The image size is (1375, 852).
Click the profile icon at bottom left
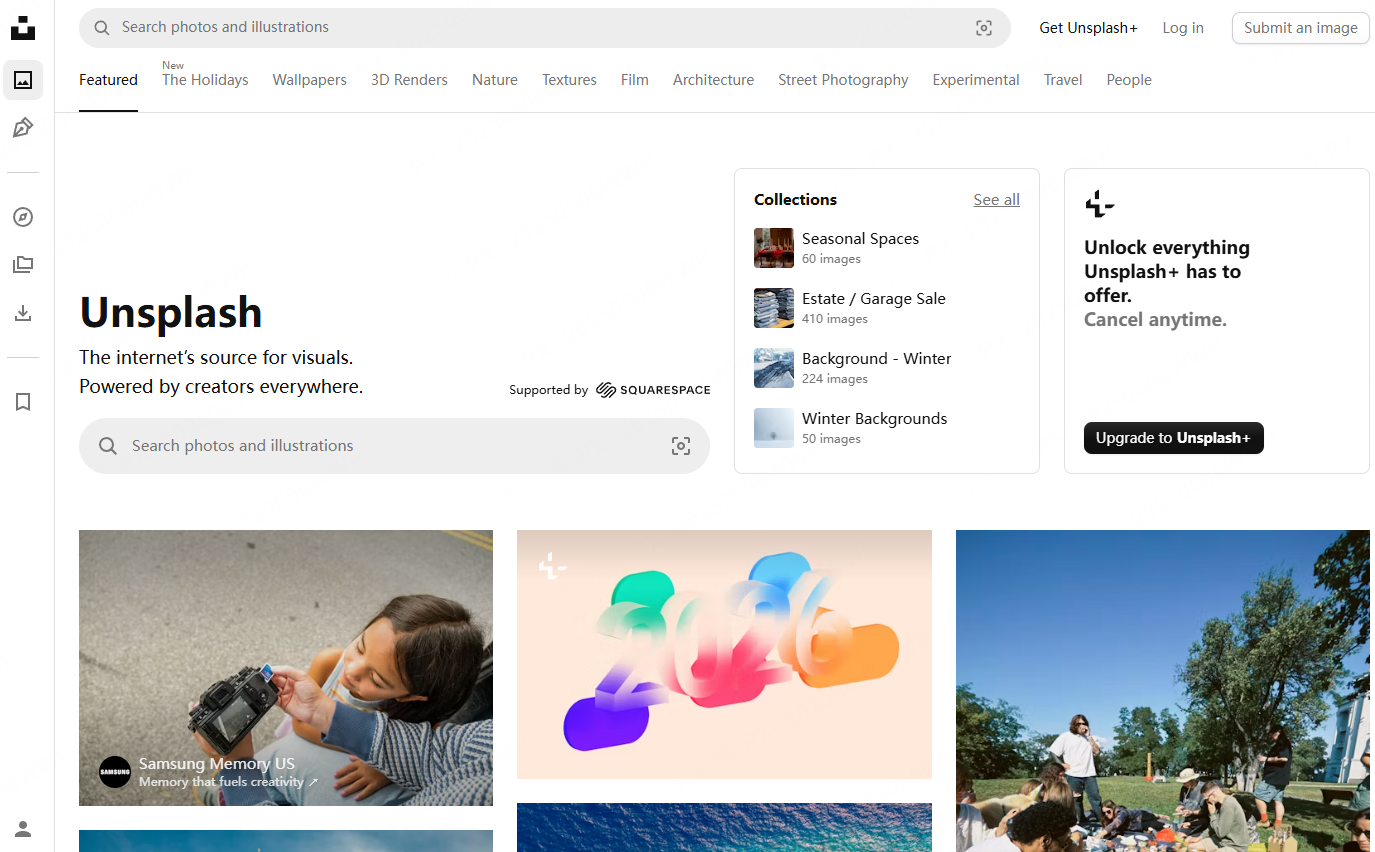[23, 829]
